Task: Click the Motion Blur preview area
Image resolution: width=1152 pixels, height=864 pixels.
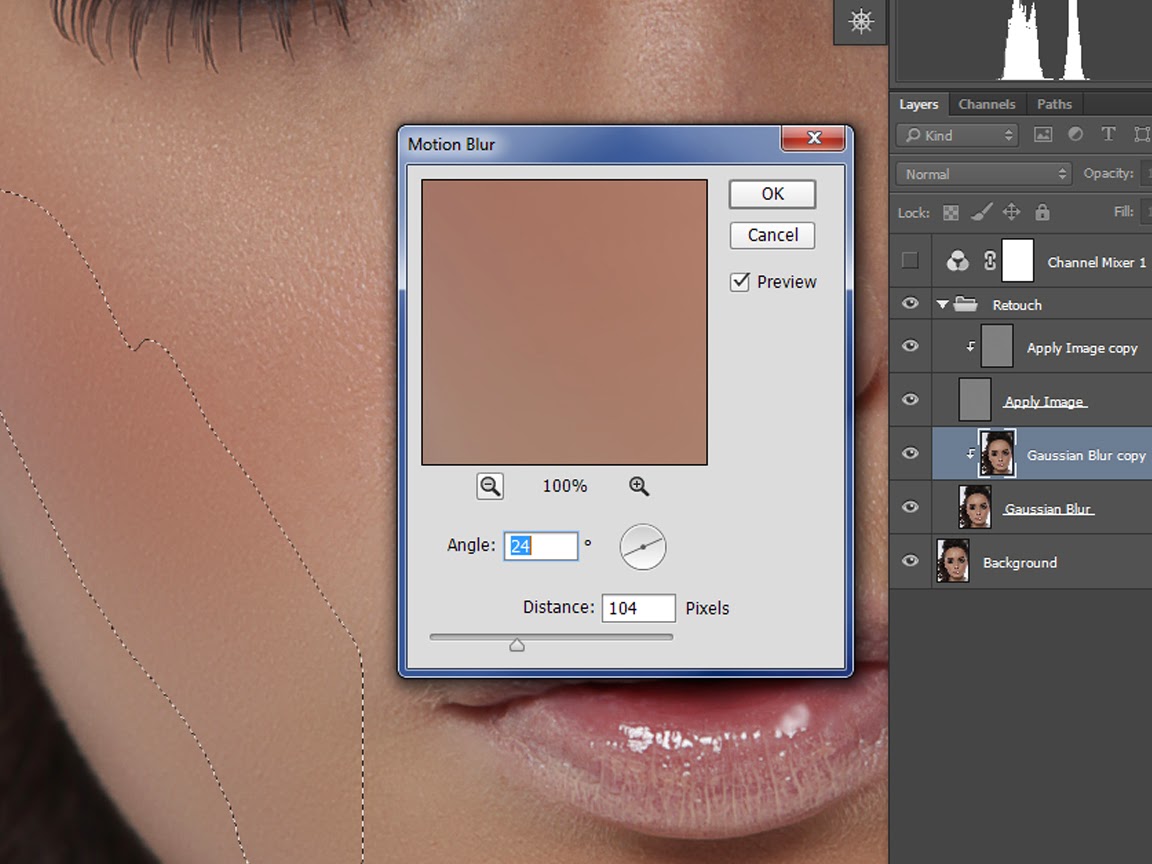Action: coord(564,322)
